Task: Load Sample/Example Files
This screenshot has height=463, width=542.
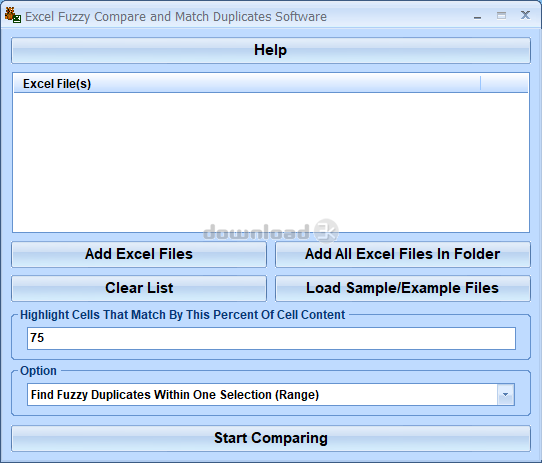Action: (x=403, y=288)
